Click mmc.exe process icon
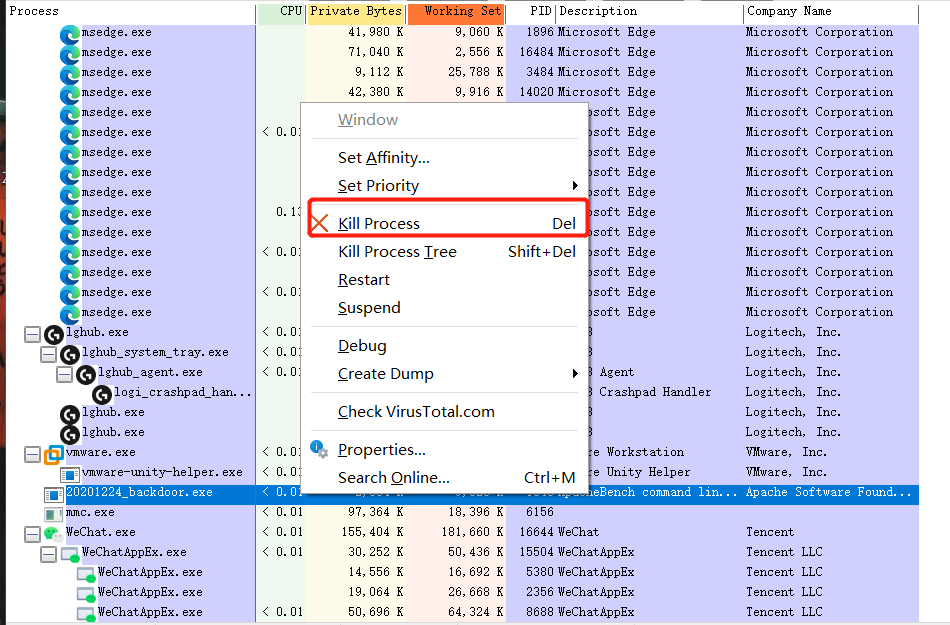Viewport: 950px width, 625px height. tap(54, 514)
